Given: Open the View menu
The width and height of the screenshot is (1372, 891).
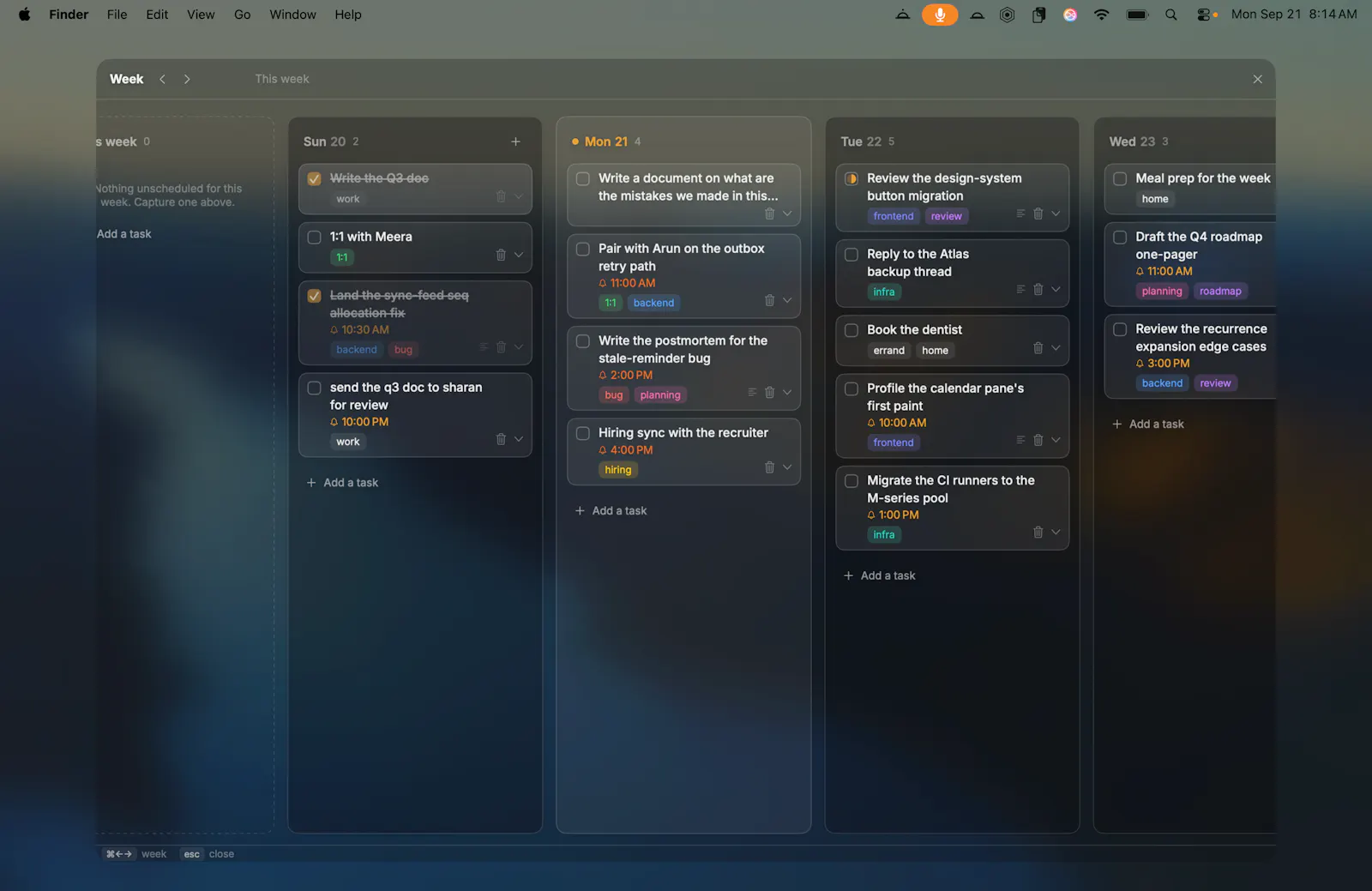Looking at the screenshot, I should click(x=201, y=15).
